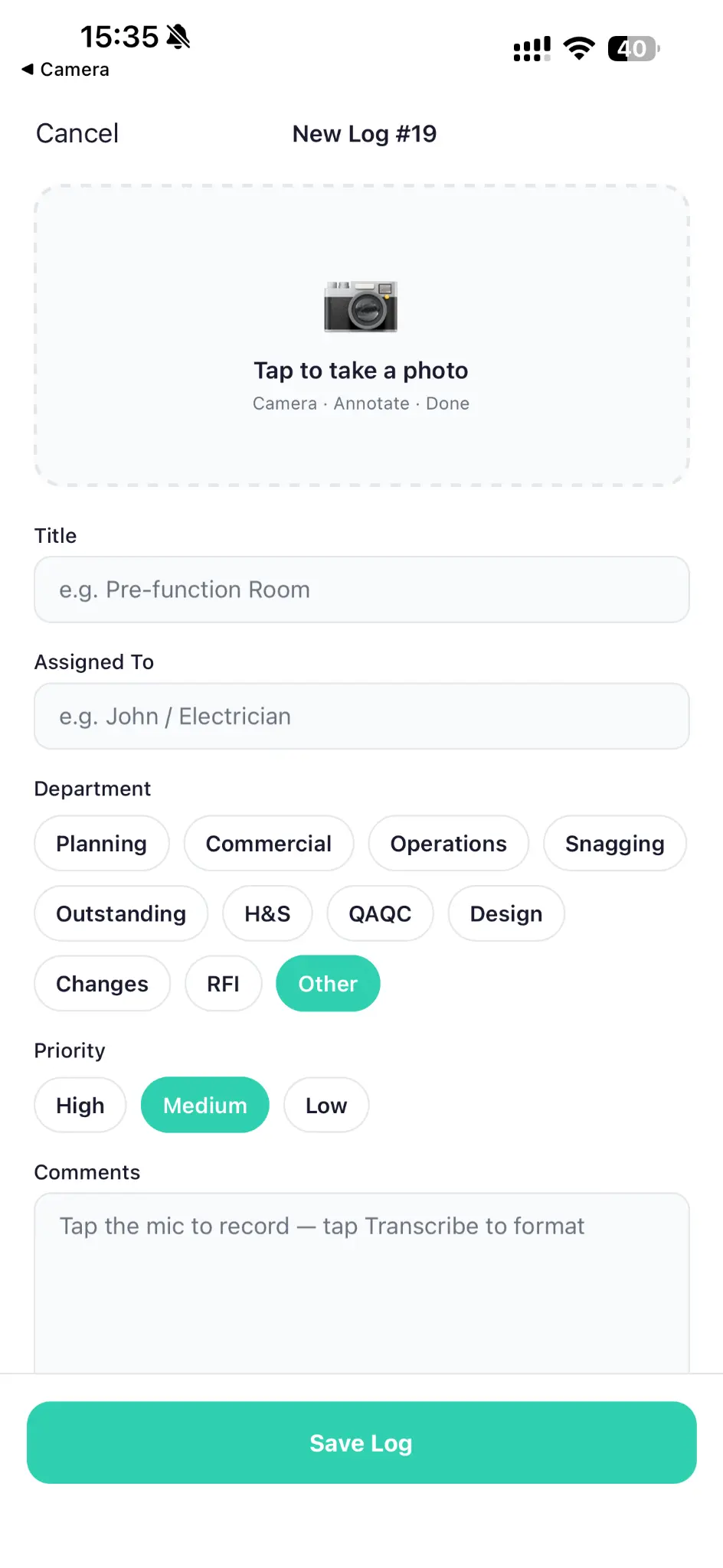The image size is (723, 1568).
Task: Select the QAQC department chip
Action: coord(380,913)
